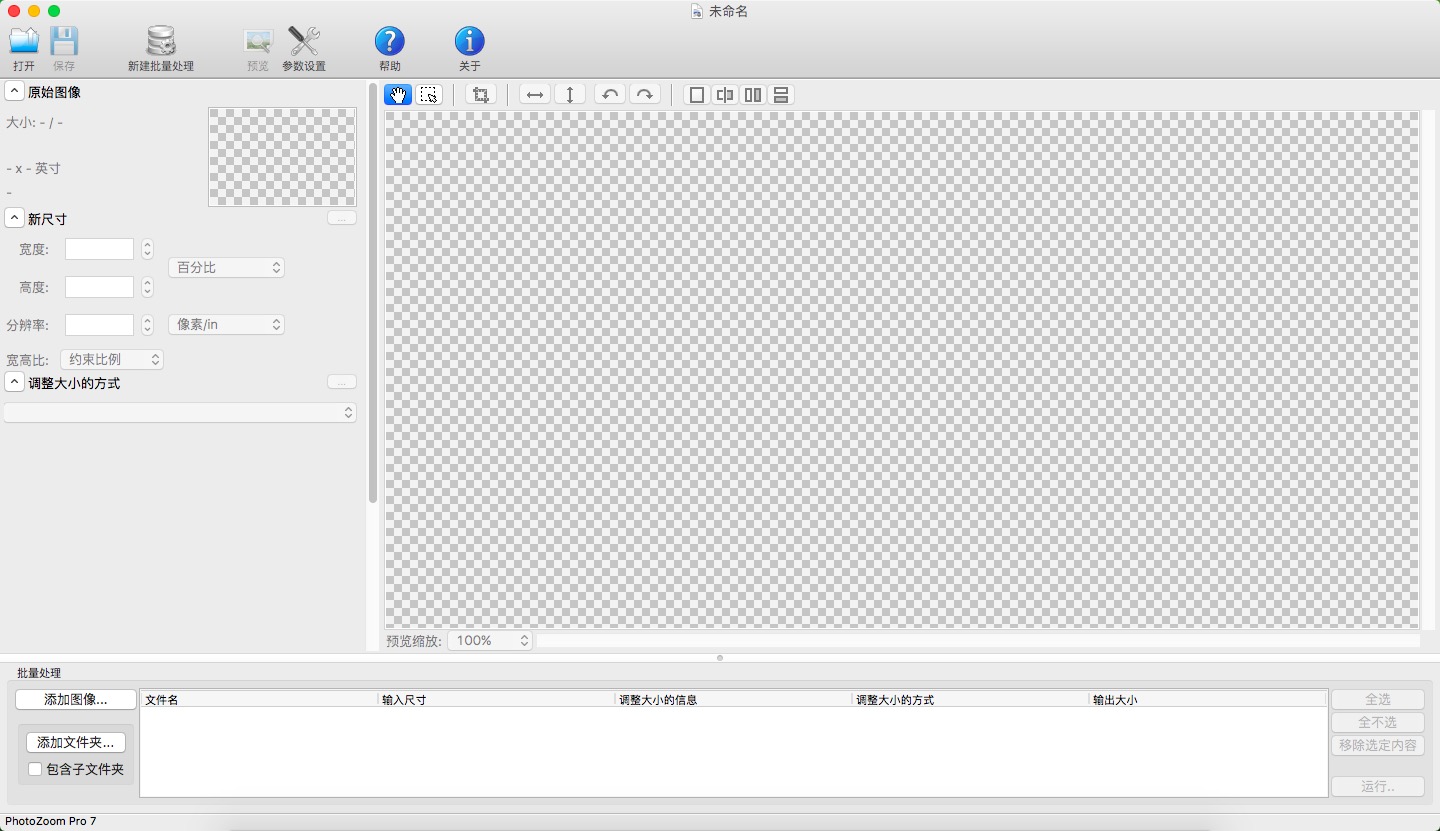Image resolution: width=1440 pixels, height=831 pixels.
Task: Open the preview zoom 100% dropdown
Action: click(x=489, y=641)
